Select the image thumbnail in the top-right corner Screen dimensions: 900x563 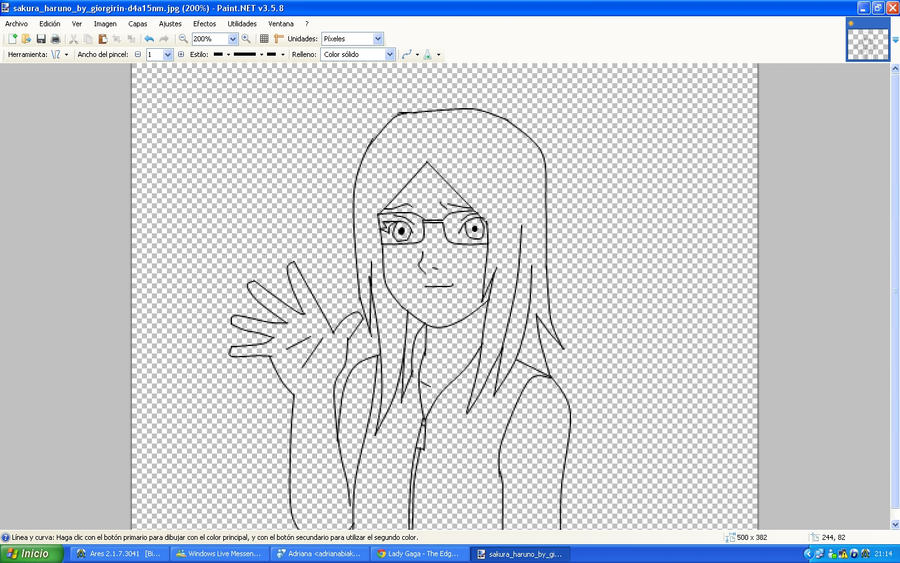868,39
